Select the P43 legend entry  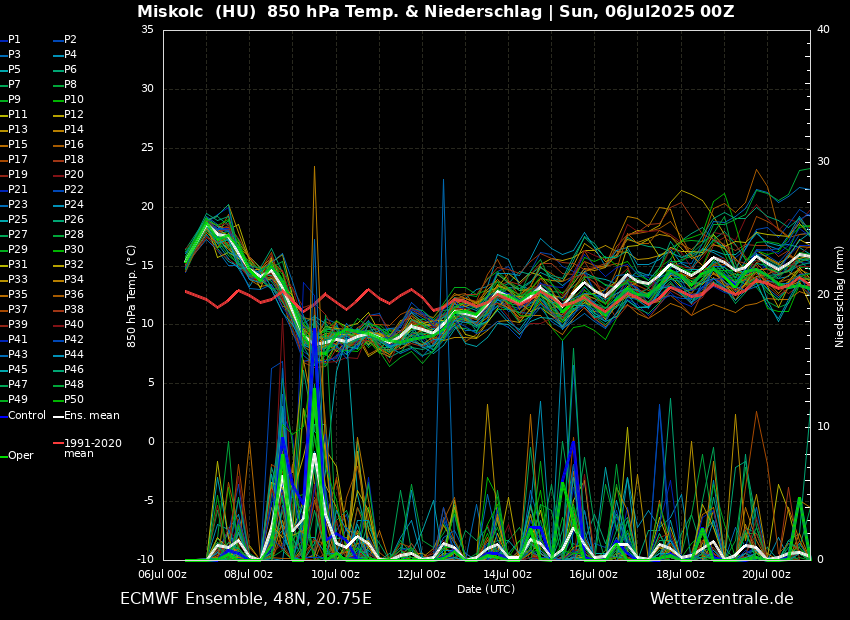click(x=18, y=355)
